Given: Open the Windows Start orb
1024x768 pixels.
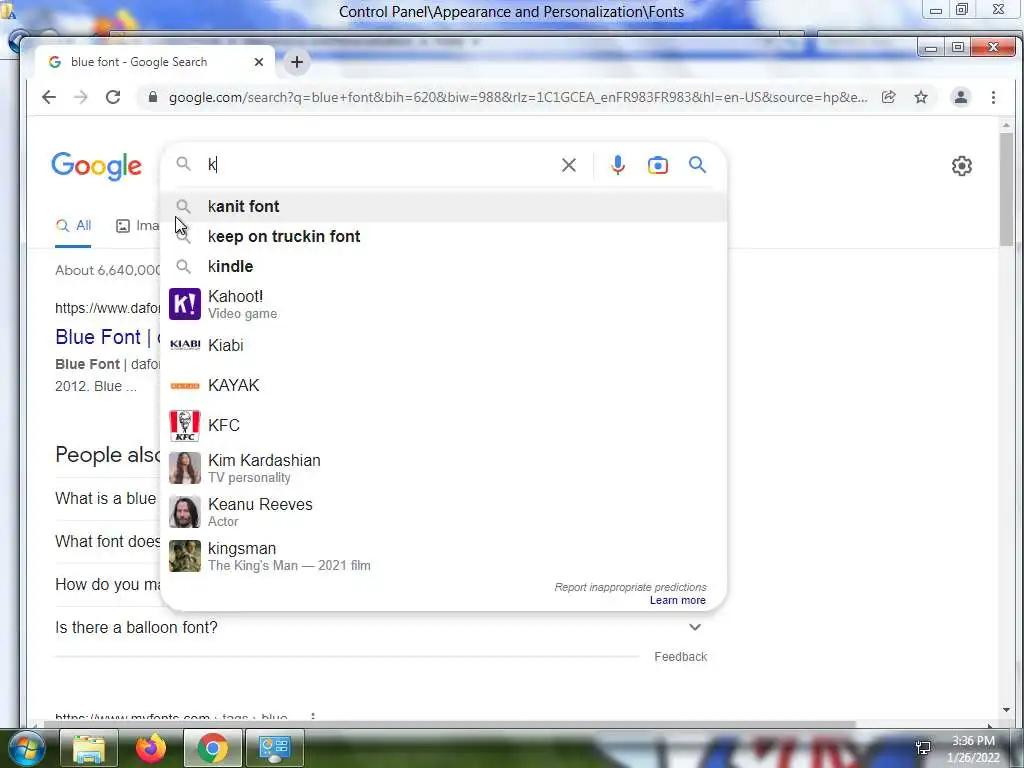Looking at the screenshot, I should [25, 748].
